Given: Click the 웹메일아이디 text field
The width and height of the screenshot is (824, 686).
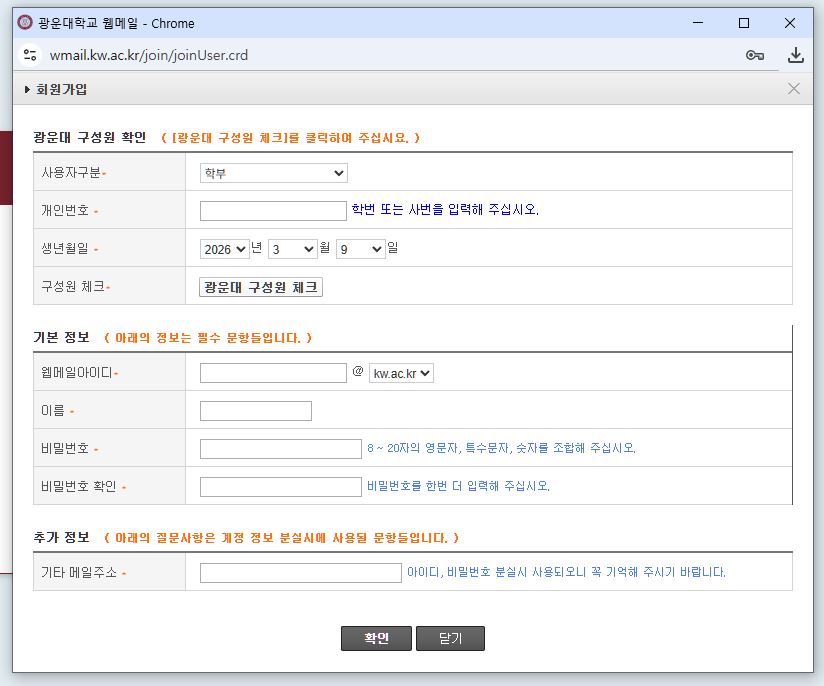Looking at the screenshot, I should click(x=273, y=373).
